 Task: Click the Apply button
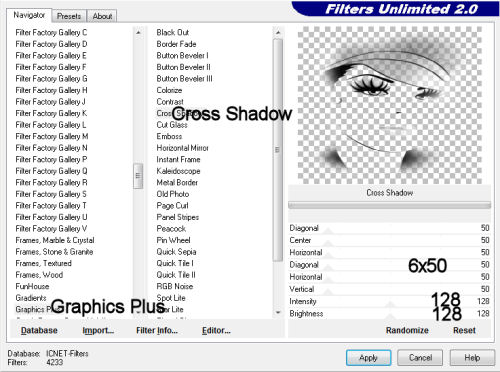coord(368,358)
